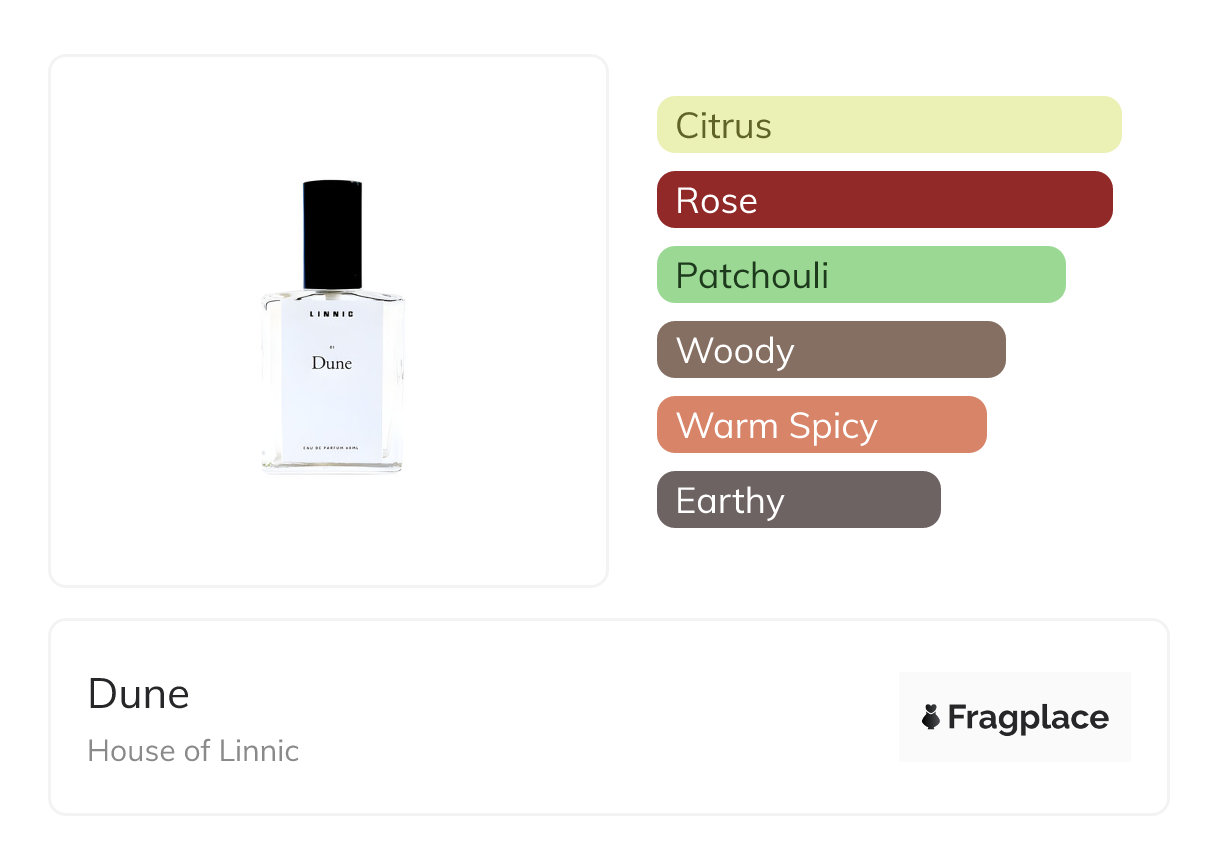Screen dimensions: 1218x864
Task: Open the House of Linnic brand link
Action: point(193,750)
